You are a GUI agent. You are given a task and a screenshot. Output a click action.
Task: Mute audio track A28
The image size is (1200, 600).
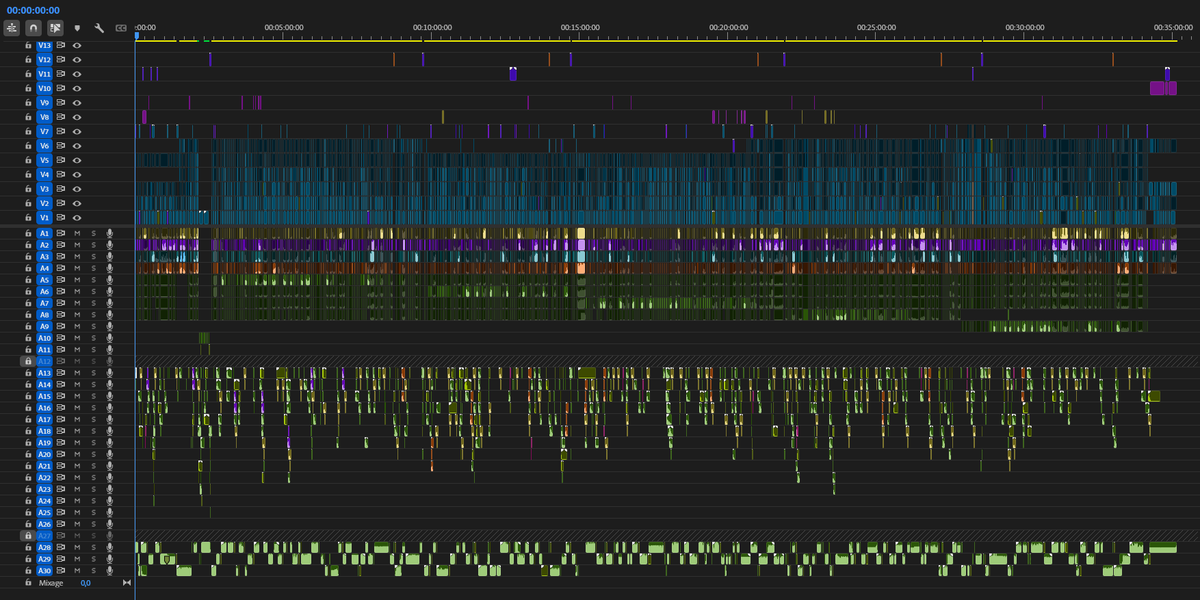(x=77, y=548)
